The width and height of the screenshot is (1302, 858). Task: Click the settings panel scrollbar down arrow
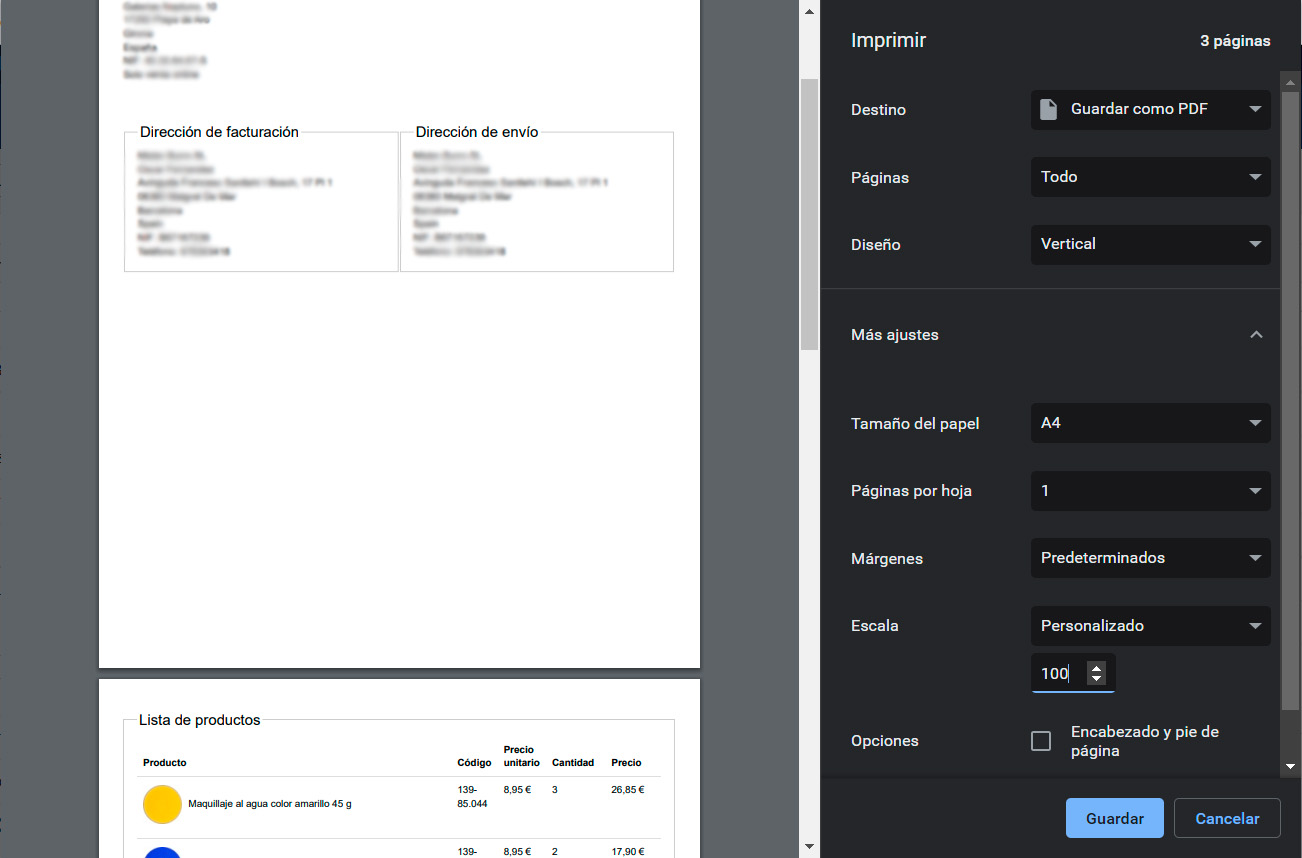(x=1290, y=766)
